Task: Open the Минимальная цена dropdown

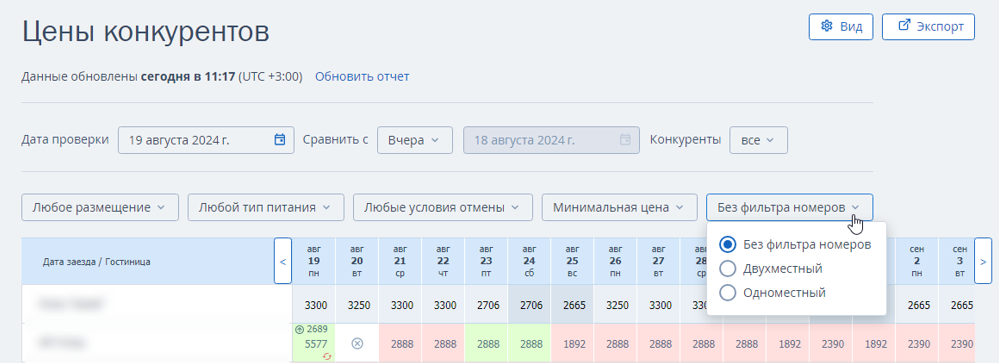Action: pyautogui.click(x=619, y=208)
